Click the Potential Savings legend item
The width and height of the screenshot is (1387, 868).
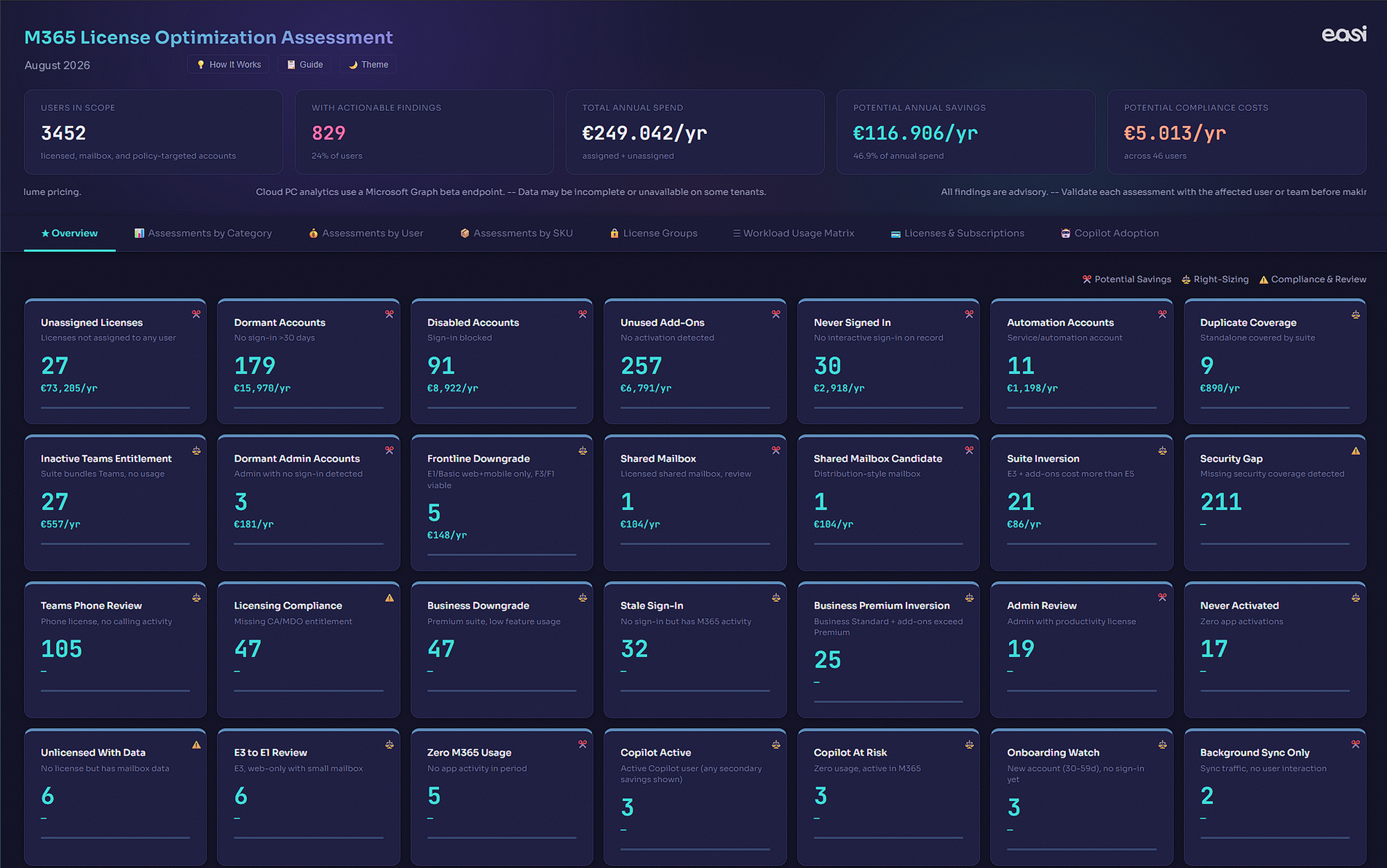coord(1127,279)
